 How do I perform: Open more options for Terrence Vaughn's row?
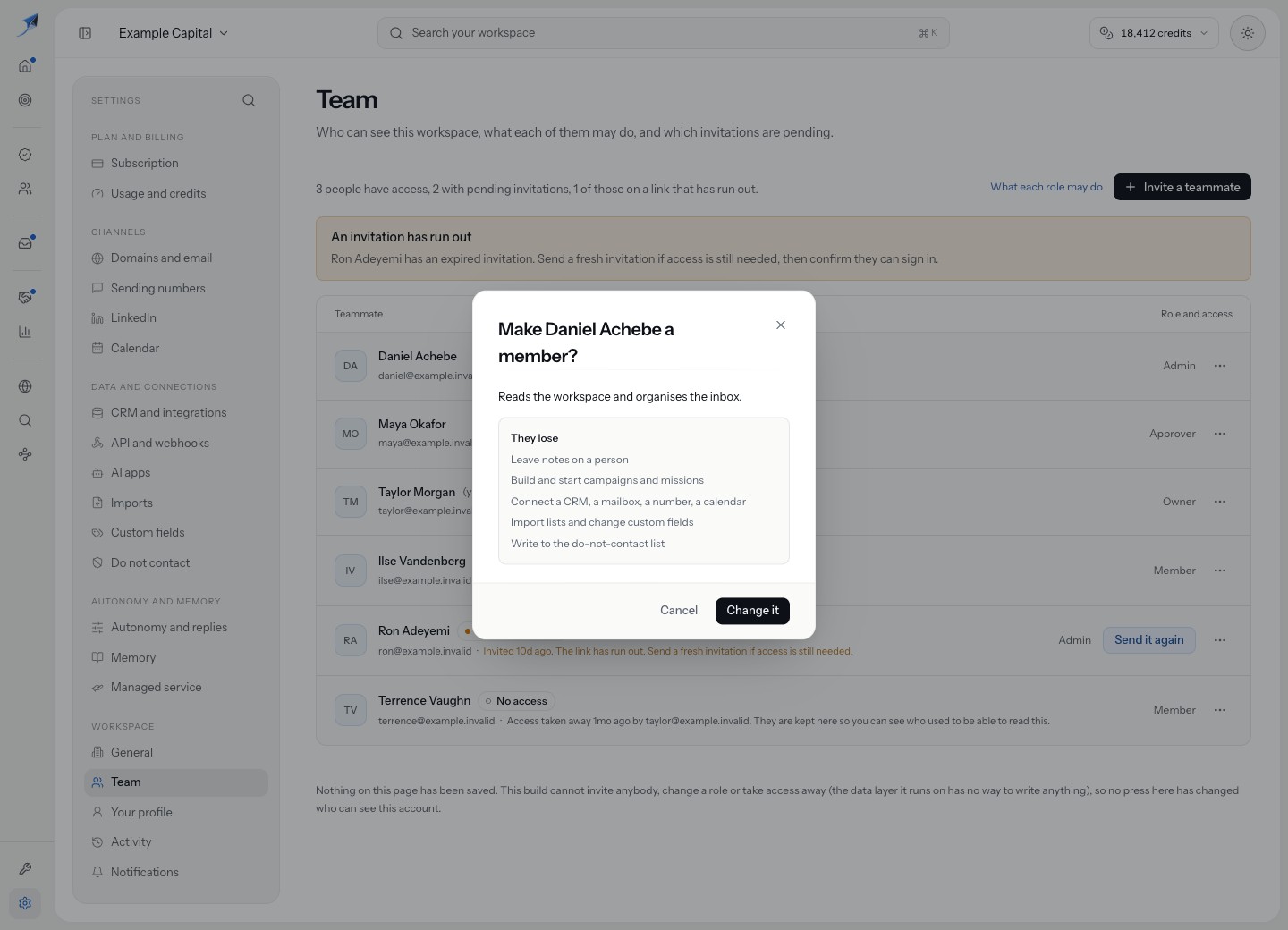pos(1220,710)
